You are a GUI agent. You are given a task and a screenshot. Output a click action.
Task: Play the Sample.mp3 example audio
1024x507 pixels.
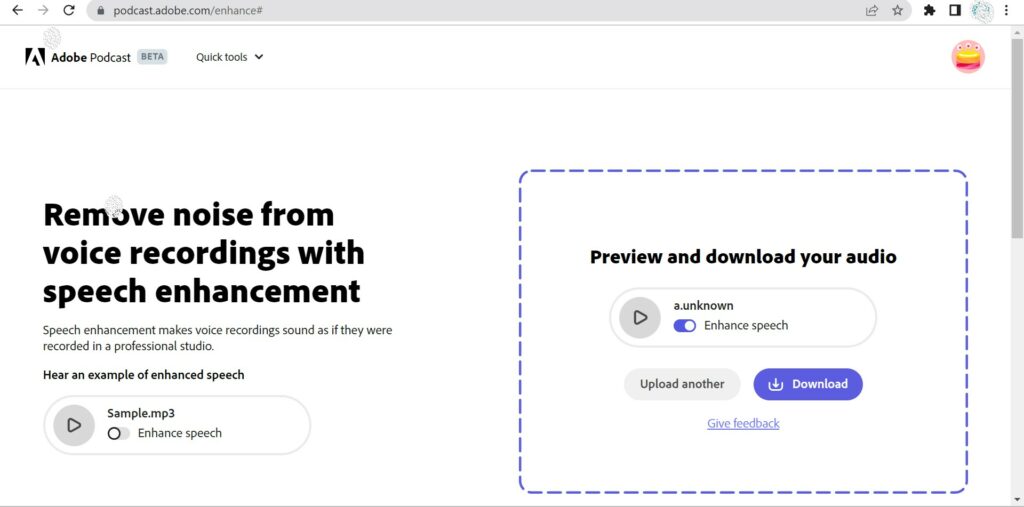pos(74,425)
